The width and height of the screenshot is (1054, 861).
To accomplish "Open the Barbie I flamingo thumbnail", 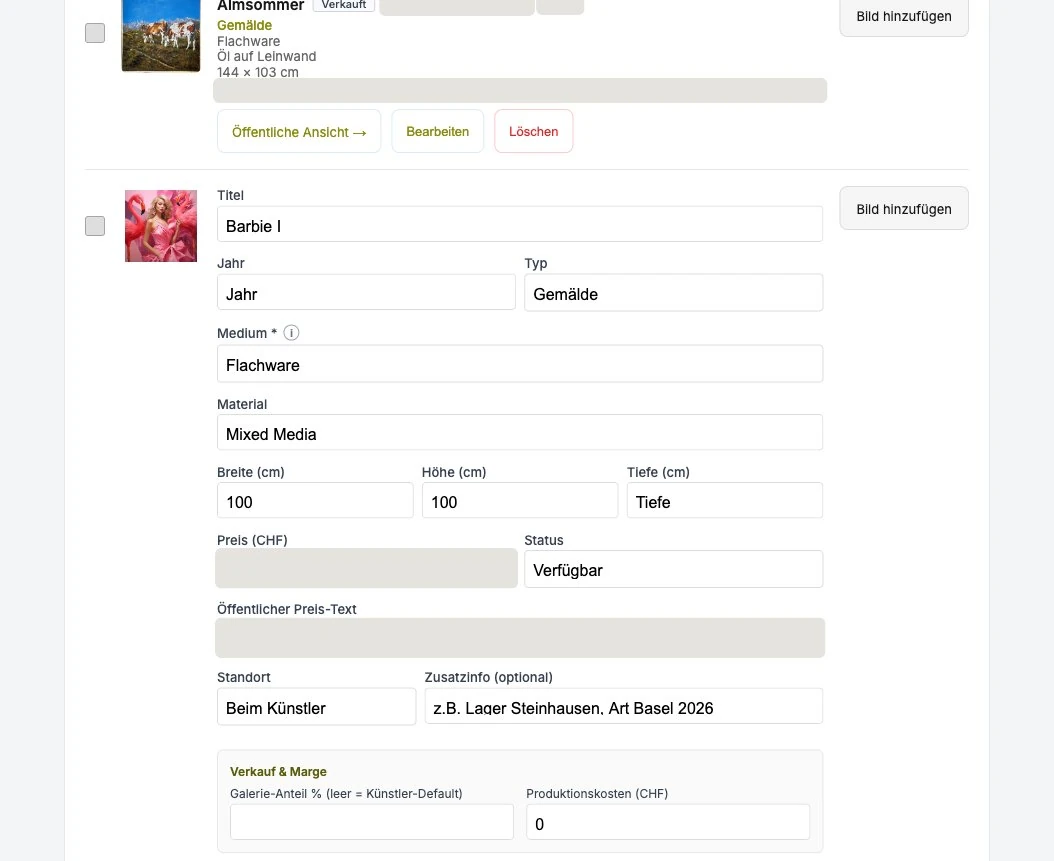I will click(x=161, y=226).
